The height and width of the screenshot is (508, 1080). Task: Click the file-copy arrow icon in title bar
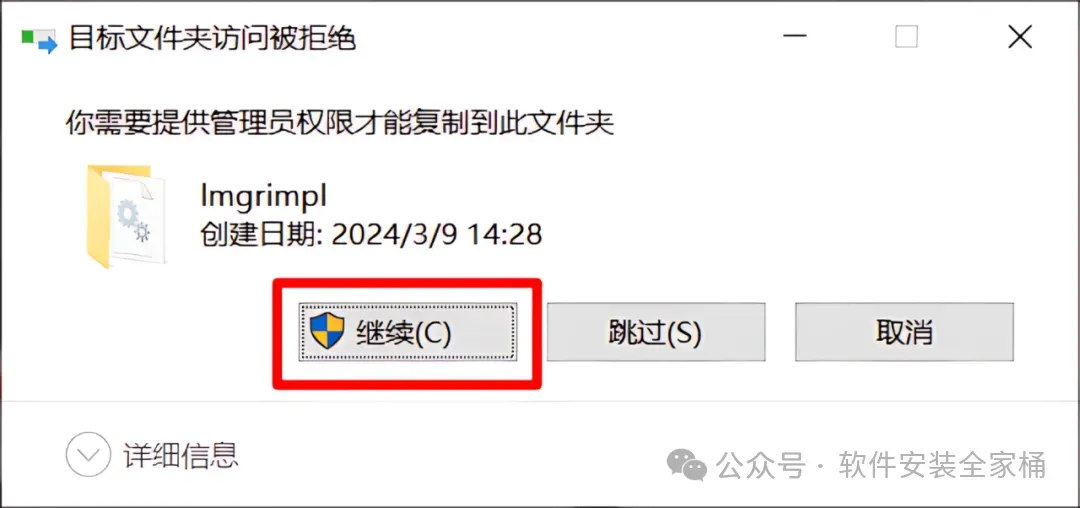(x=39, y=40)
